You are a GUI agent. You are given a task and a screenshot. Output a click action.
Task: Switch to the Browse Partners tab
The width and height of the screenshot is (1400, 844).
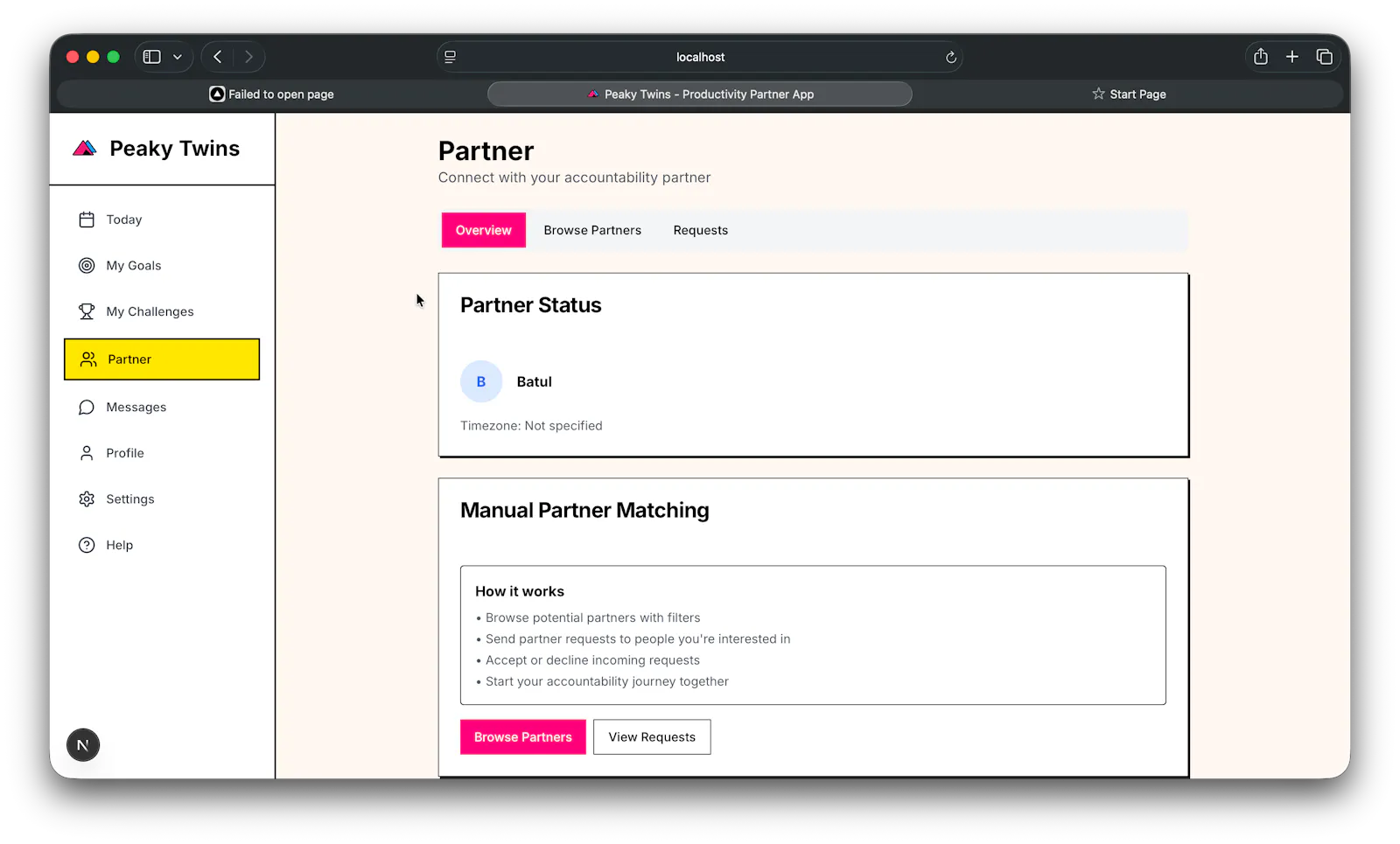point(592,230)
